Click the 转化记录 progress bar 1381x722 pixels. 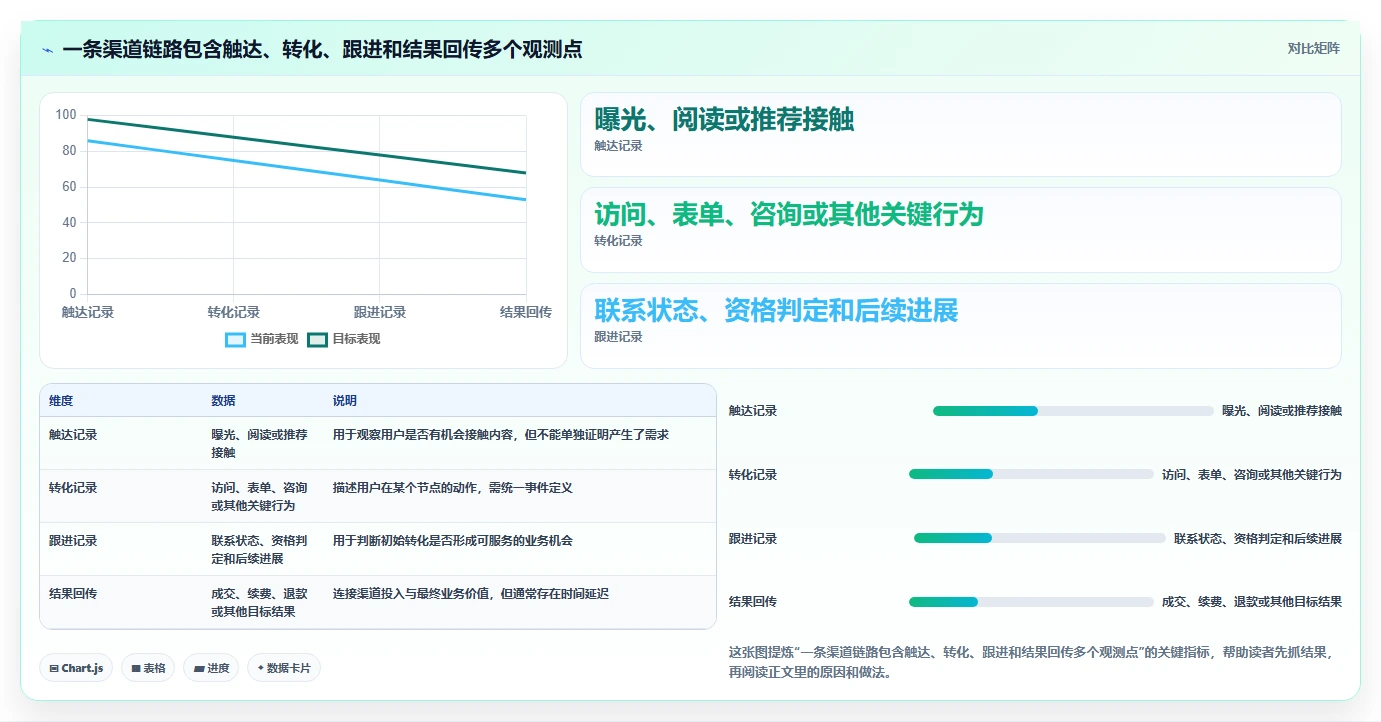[x=1031, y=474]
